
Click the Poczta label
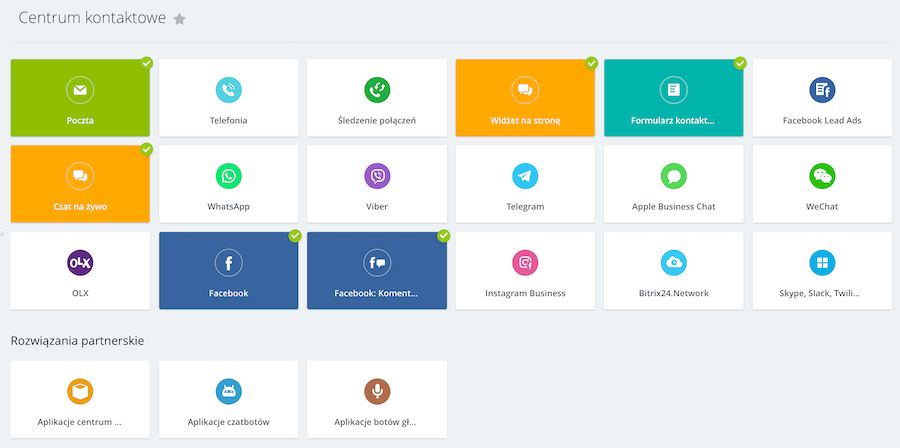point(80,120)
